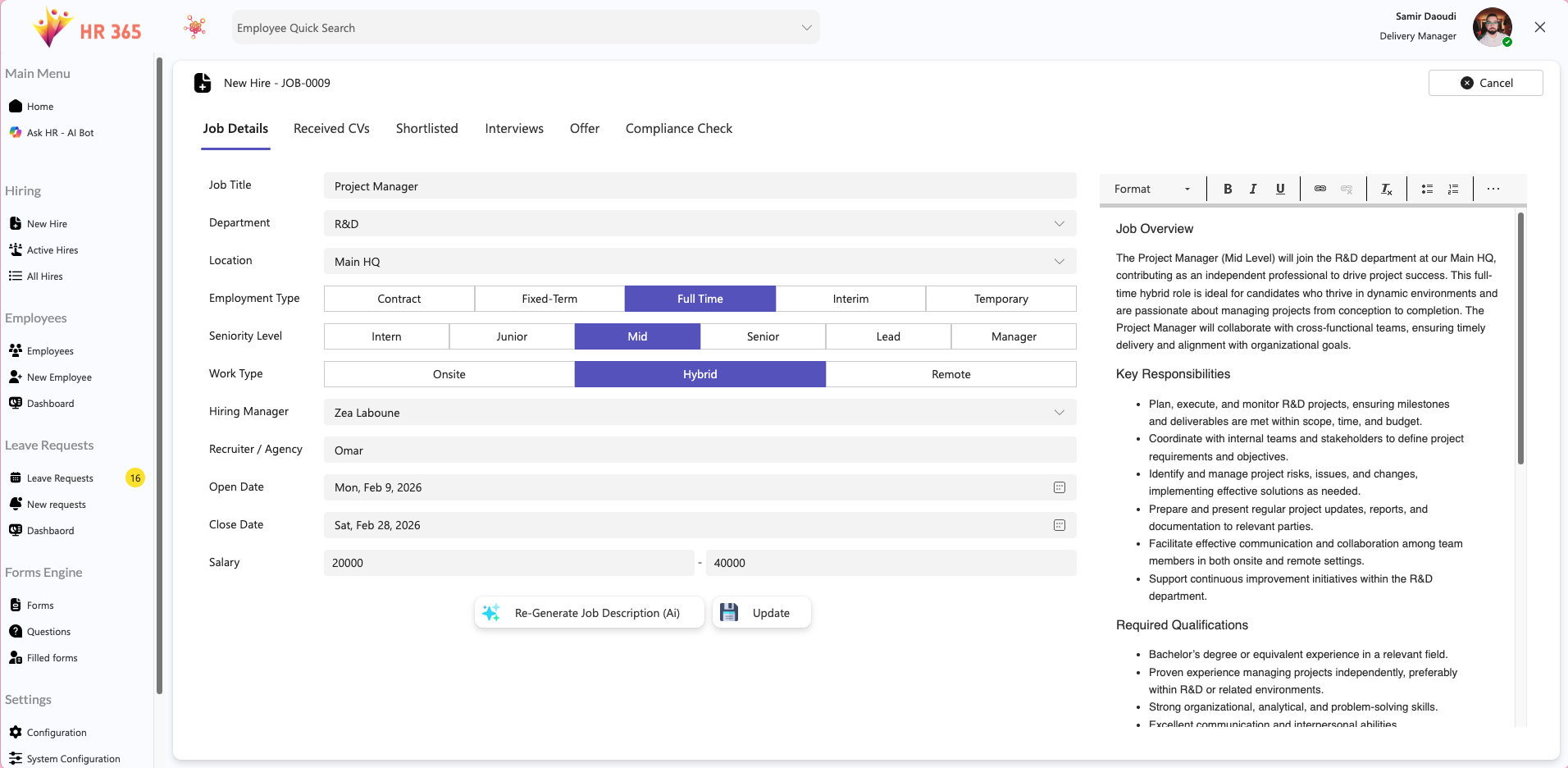1568x768 pixels.
Task: Open the Hiring Manager dropdown
Action: click(x=1059, y=413)
